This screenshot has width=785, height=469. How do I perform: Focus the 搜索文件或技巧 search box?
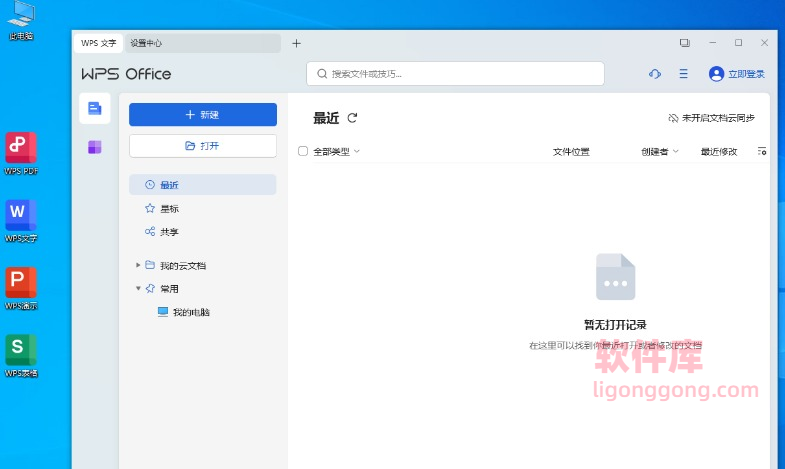click(x=455, y=74)
